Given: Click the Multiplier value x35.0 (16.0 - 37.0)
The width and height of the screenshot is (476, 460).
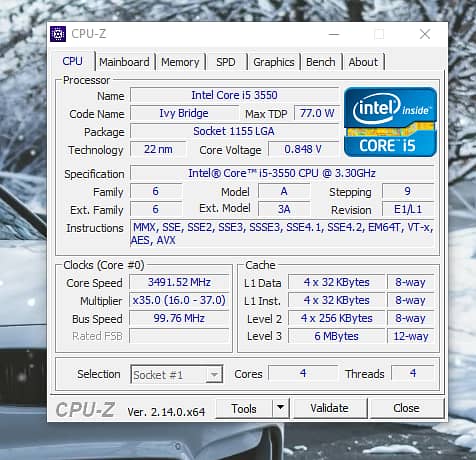Looking at the screenshot, I should 179,300.
